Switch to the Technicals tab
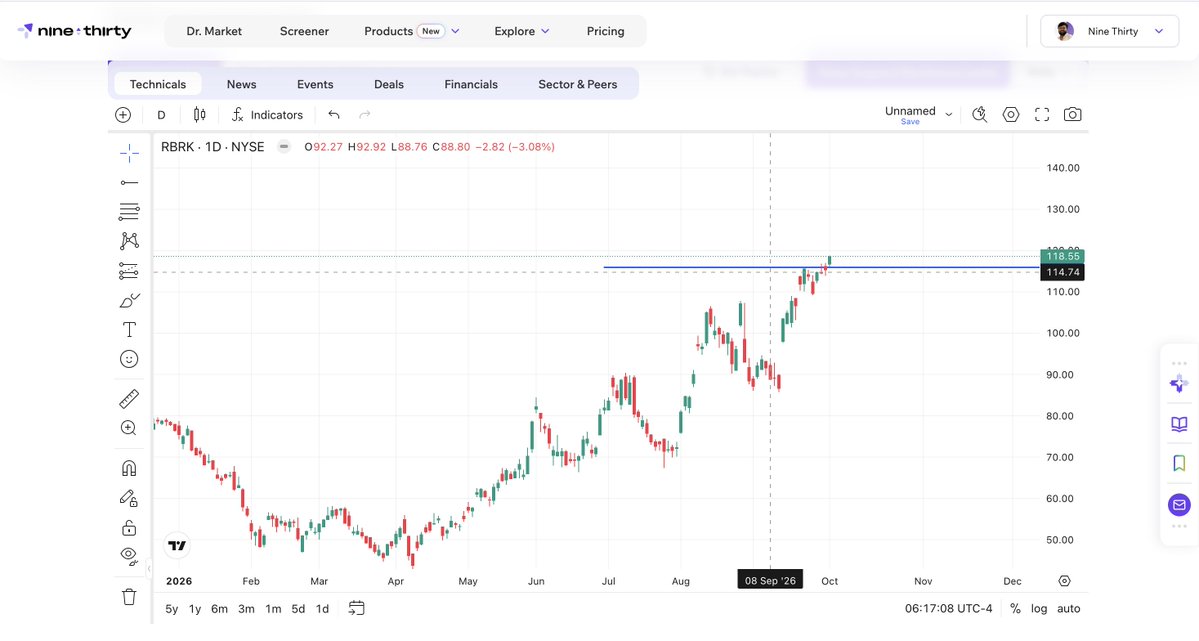Viewport: 1199px width, 641px height. point(158,84)
